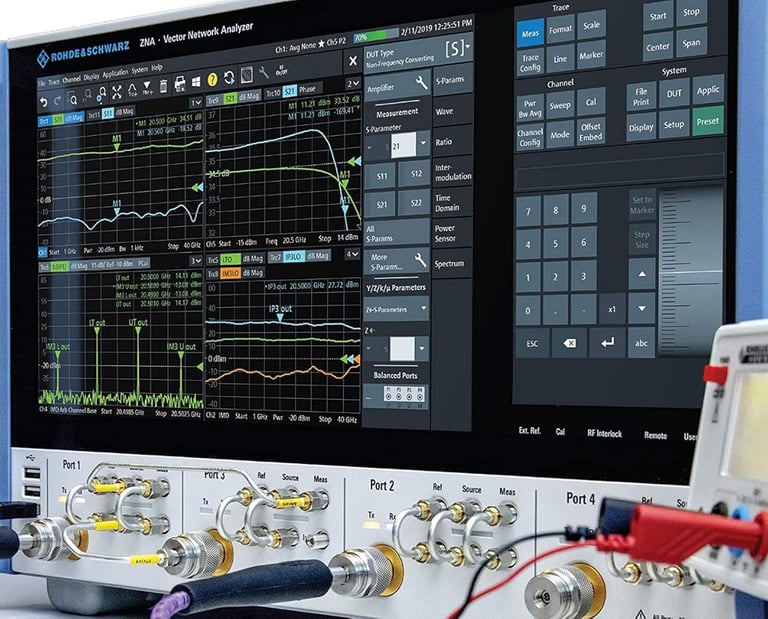Switch to the Time Domain tab
This screenshot has width=768, height=619.
[x=453, y=202]
